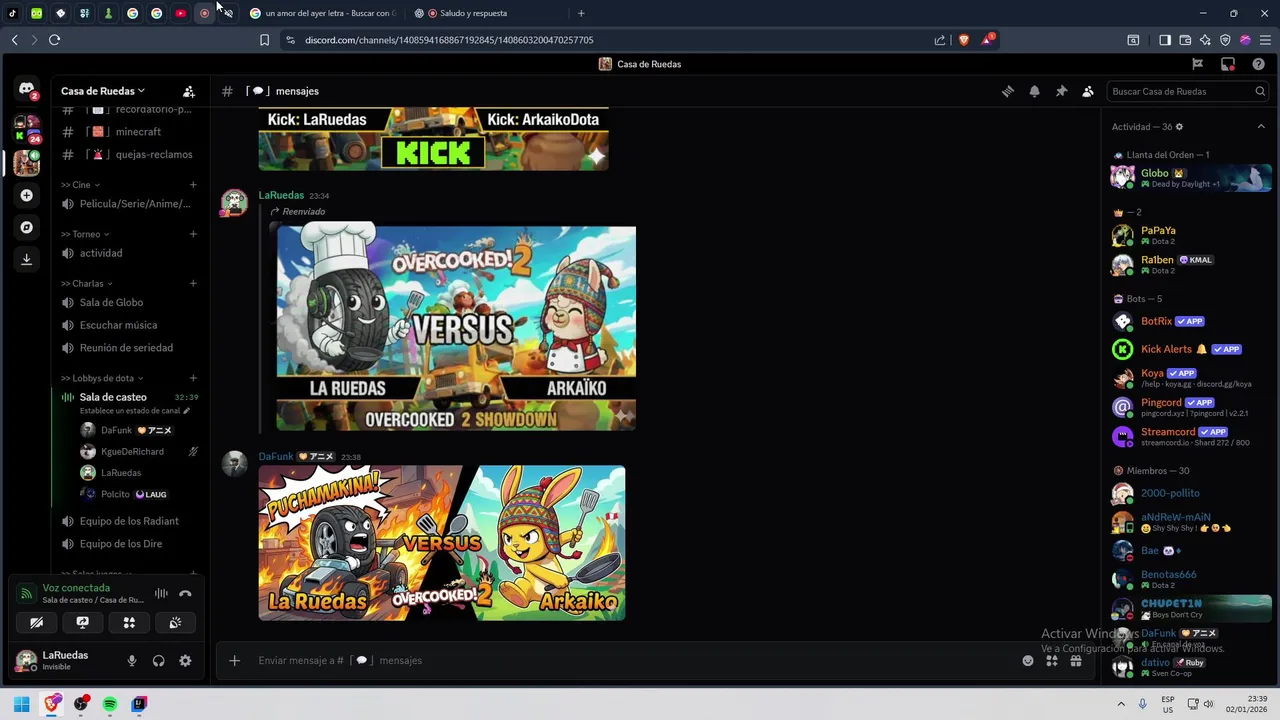Screen dimensions: 1280x720
Task: Add channel to Cine category
Action: coord(193,185)
